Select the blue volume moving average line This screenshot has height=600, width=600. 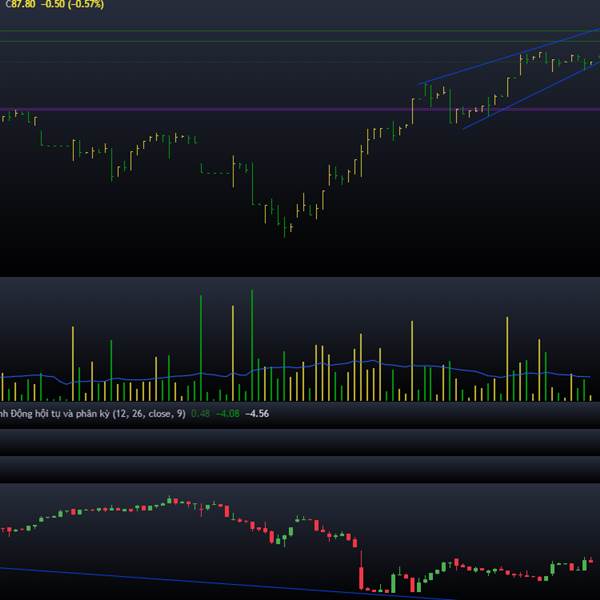coord(295,367)
